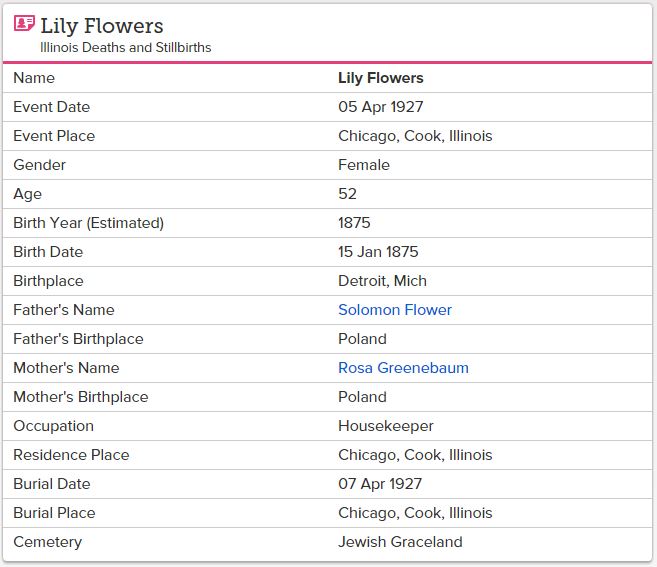Click the Occupation value Housekeeper

386,426
